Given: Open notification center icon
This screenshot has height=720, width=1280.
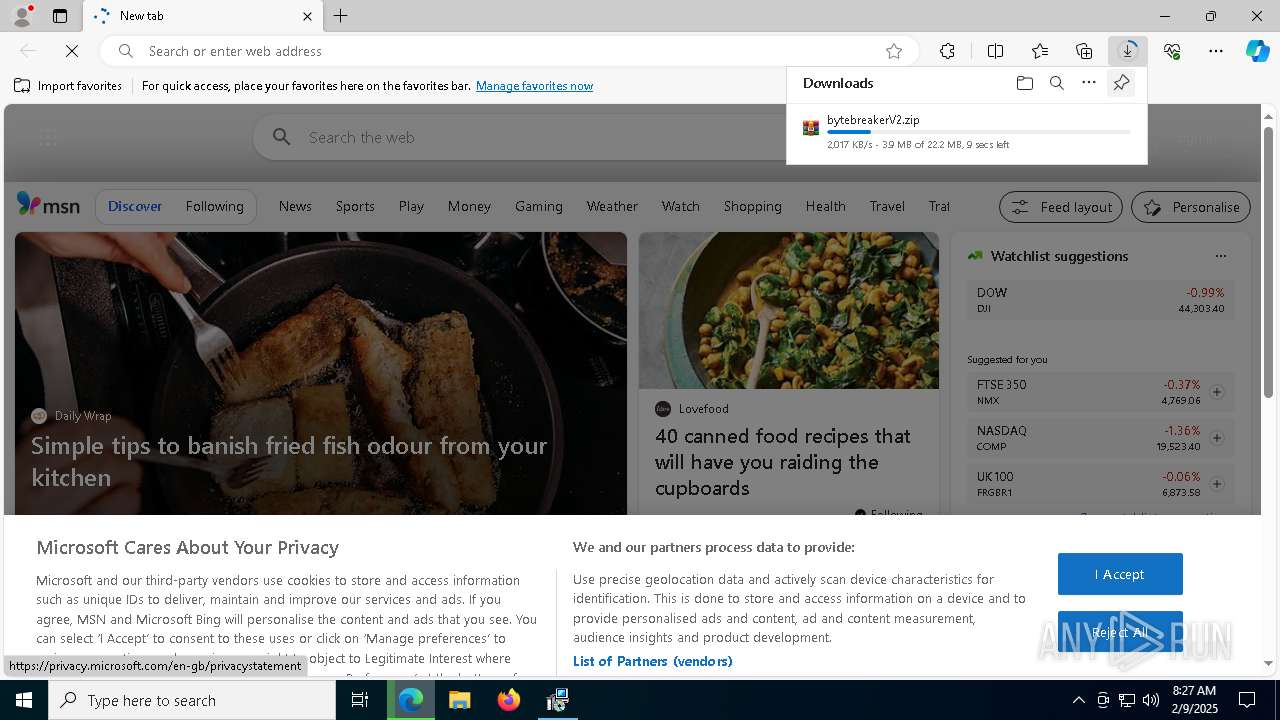Looking at the screenshot, I should click(1247, 700).
